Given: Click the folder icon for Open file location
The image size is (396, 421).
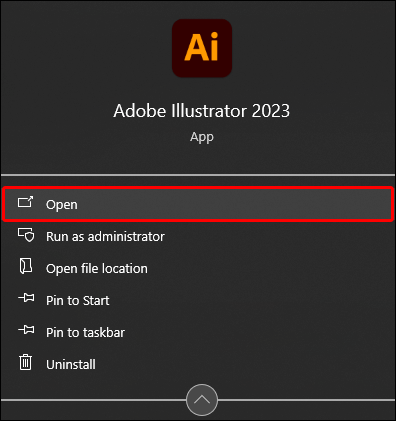Looking at the screenshot, I should tap(26, 266).
